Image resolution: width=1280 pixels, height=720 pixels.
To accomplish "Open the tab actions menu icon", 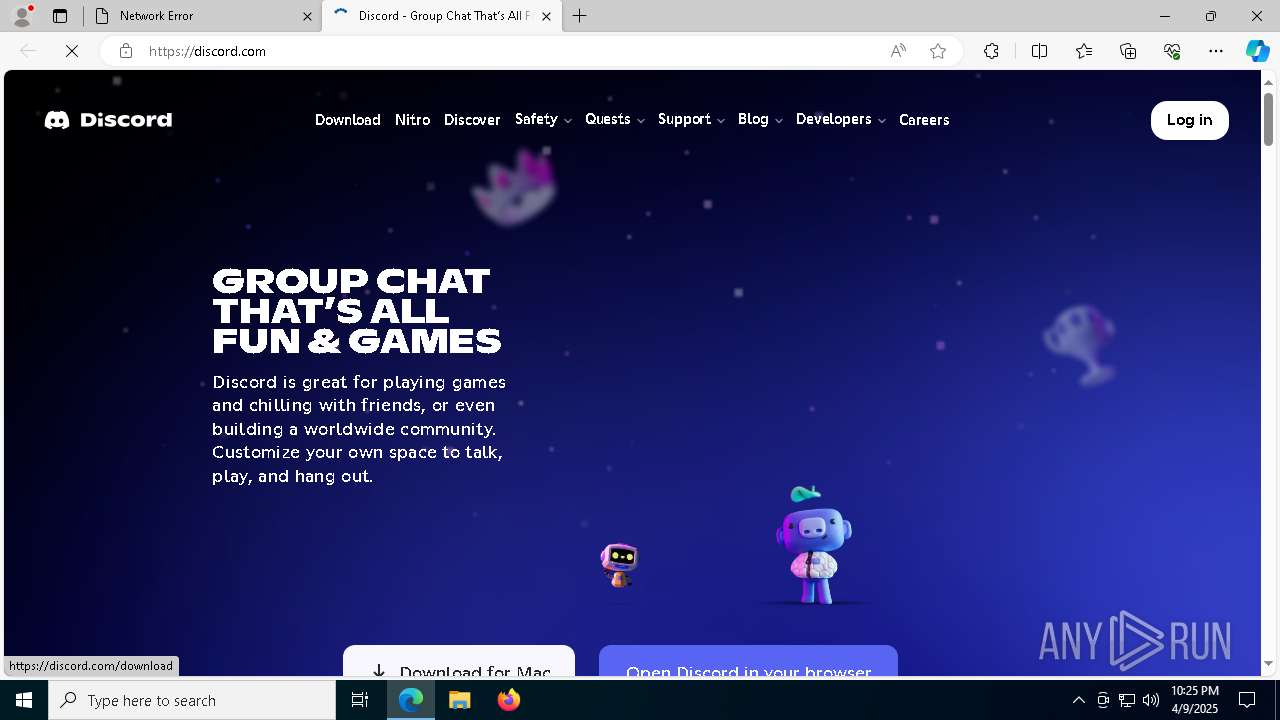I will 60,16.
